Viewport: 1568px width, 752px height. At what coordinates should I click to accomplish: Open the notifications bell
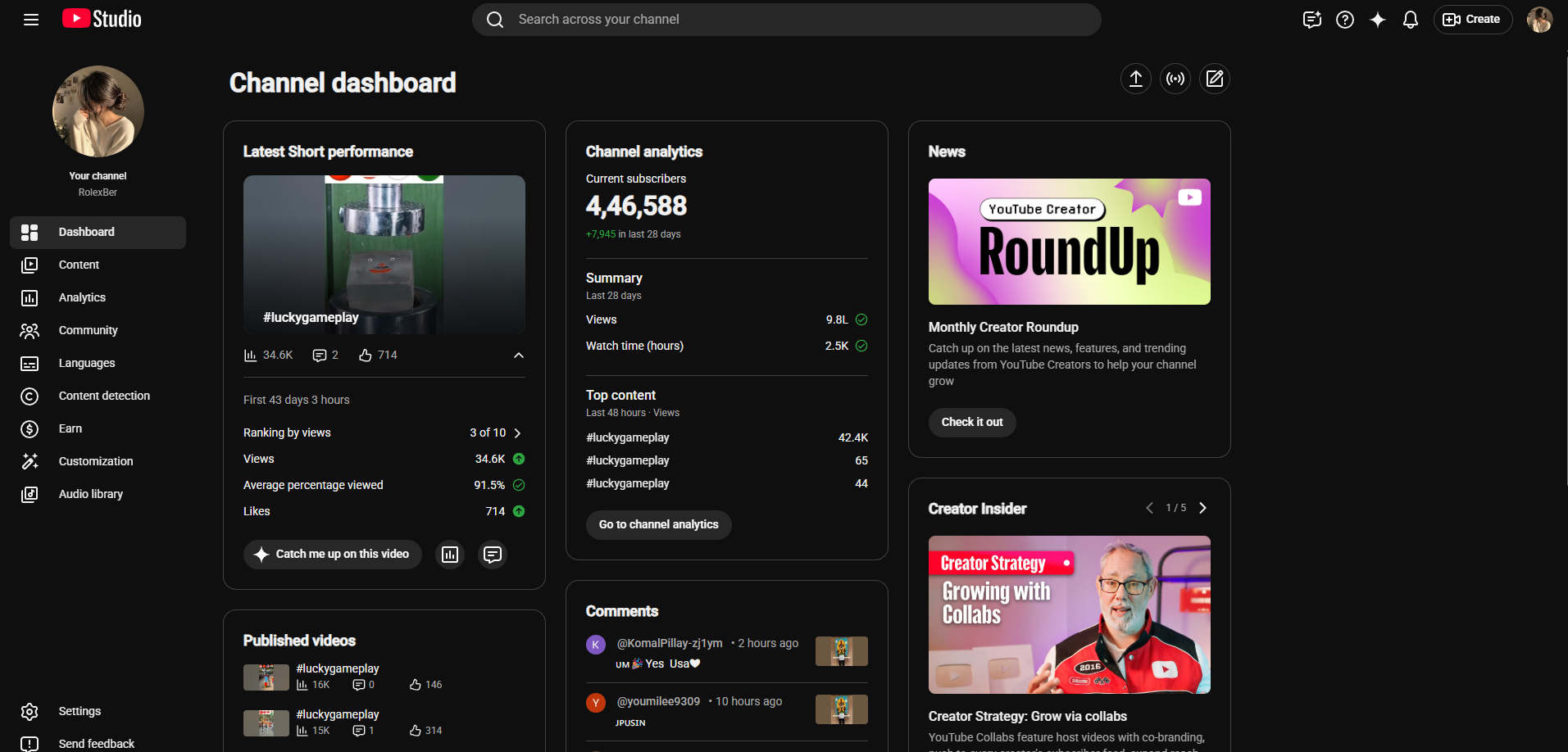click(1411, 20)
